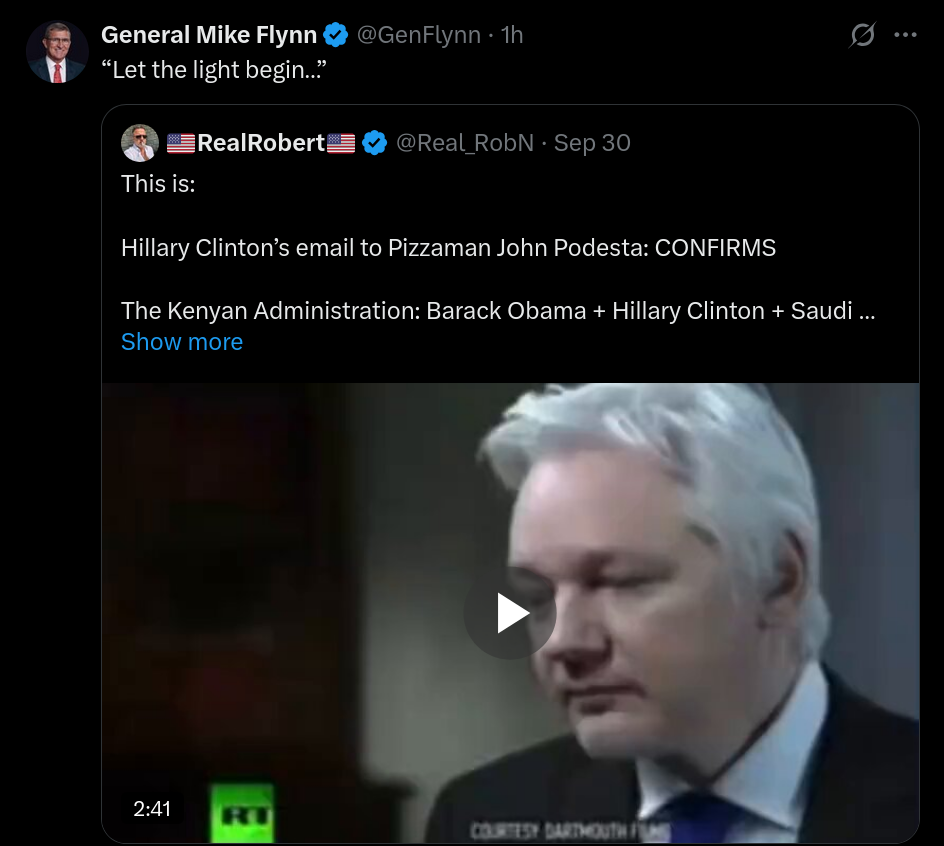Open the @Real_RobN handle link
This screenshot has height=846, width=944.
coord(465,143)
